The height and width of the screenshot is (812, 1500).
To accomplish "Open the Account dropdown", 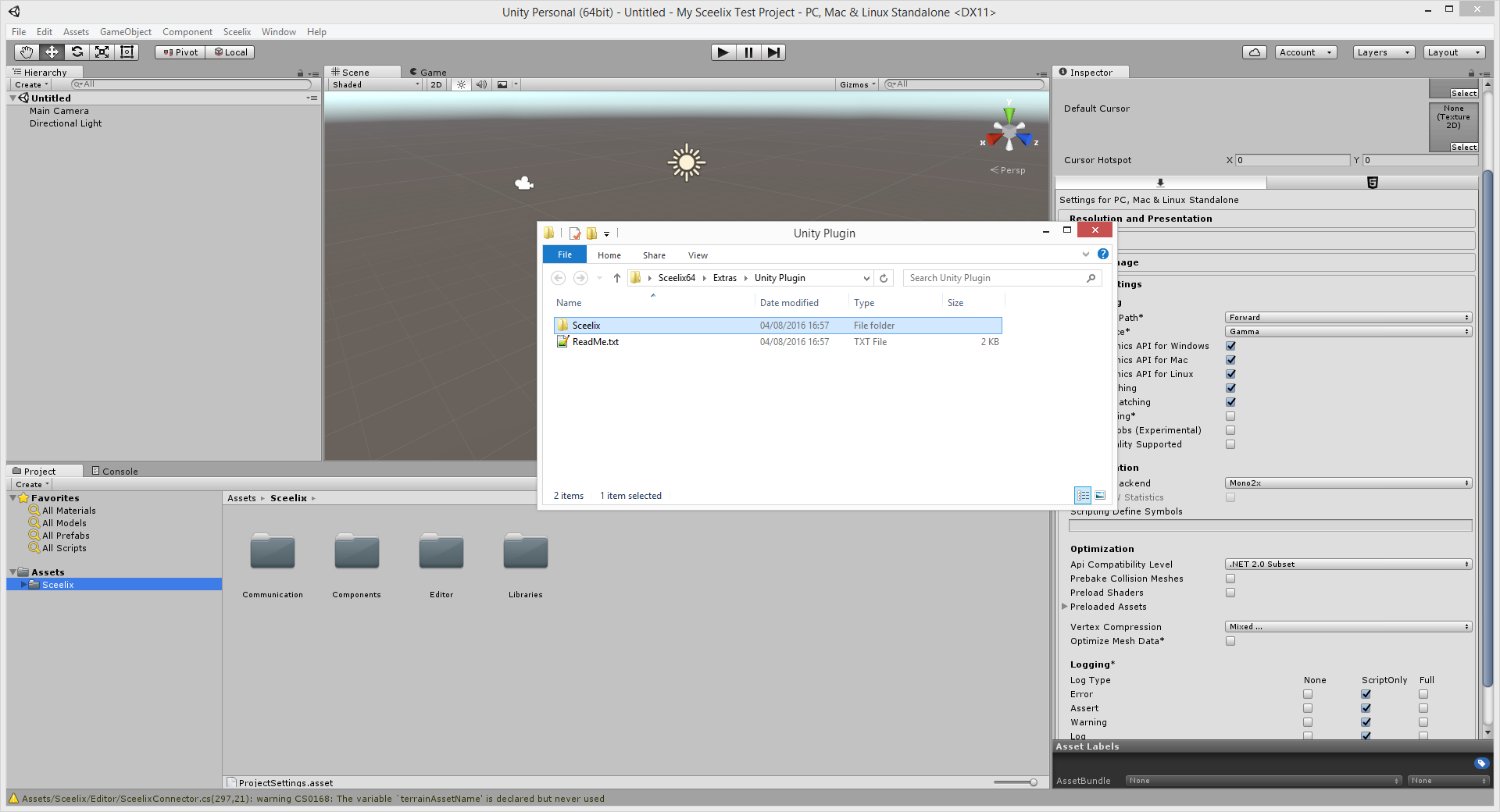I will (x=1305, y=52).
